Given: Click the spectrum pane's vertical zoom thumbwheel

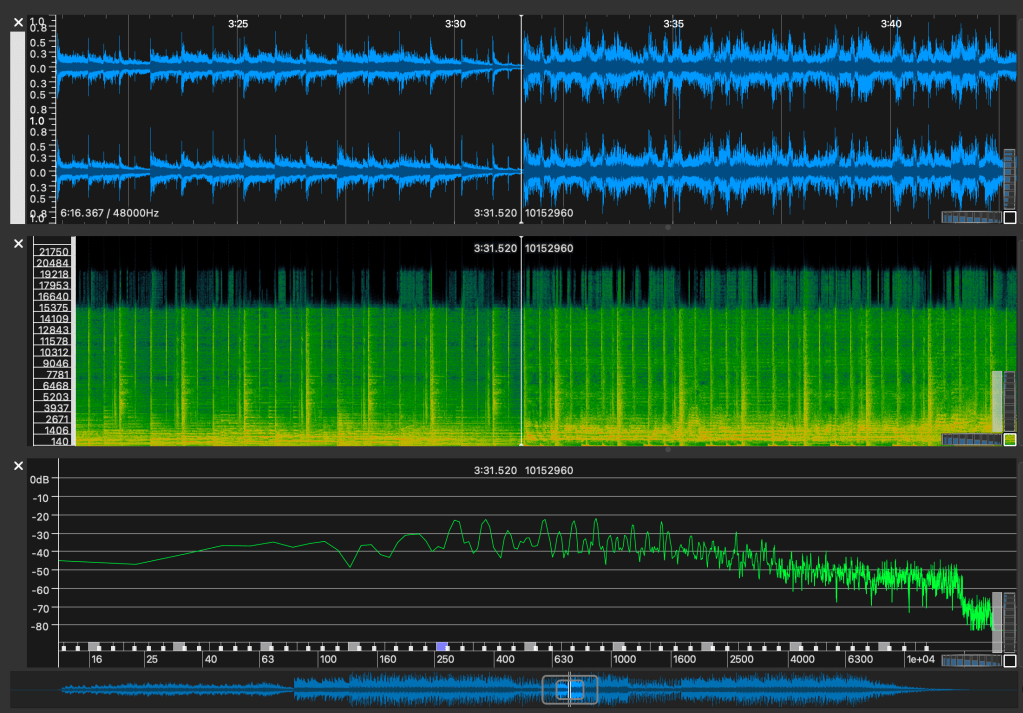Looking at the screenshot, I should pos(1009,622).
